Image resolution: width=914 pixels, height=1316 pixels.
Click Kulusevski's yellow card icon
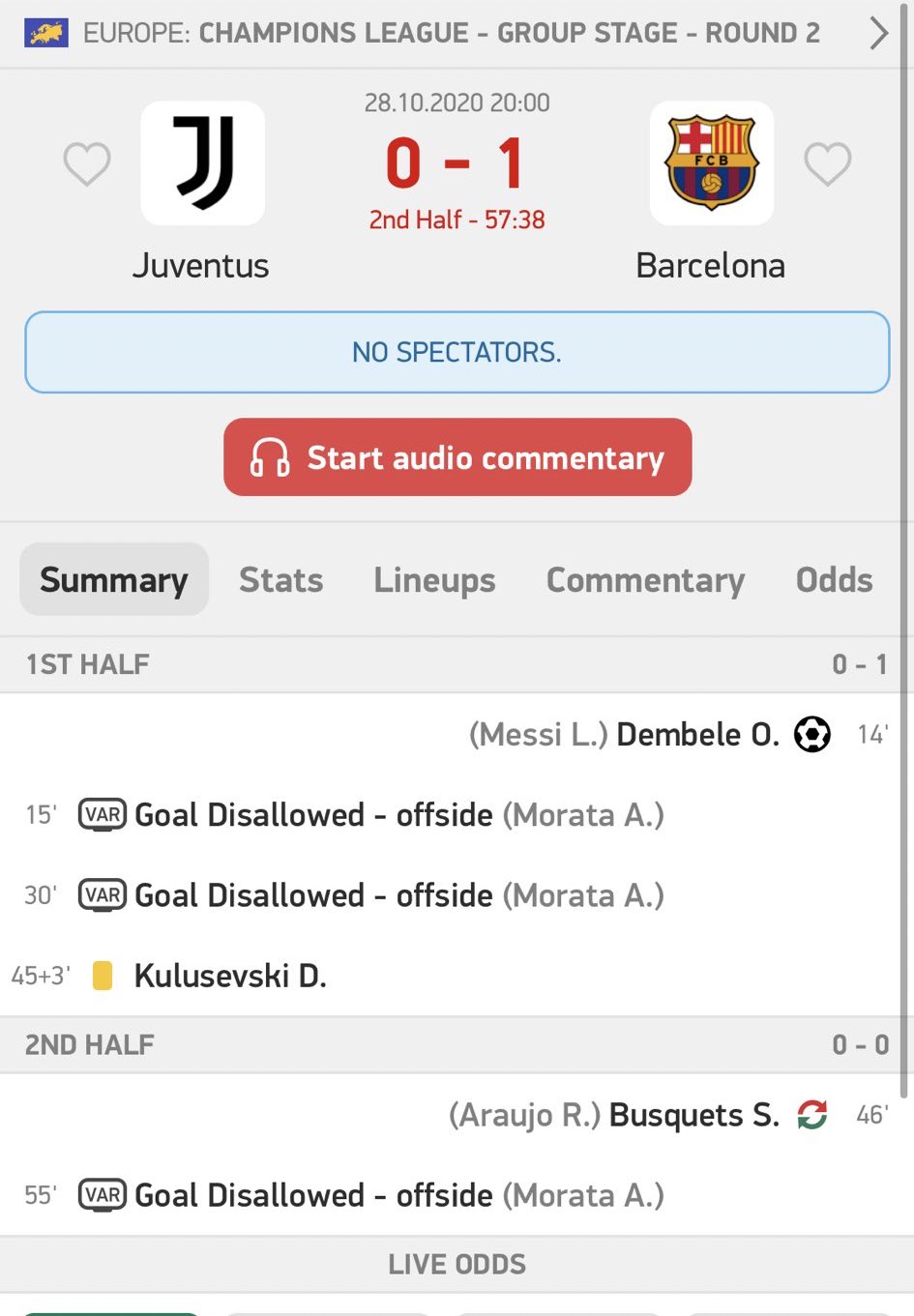point(102,976)
